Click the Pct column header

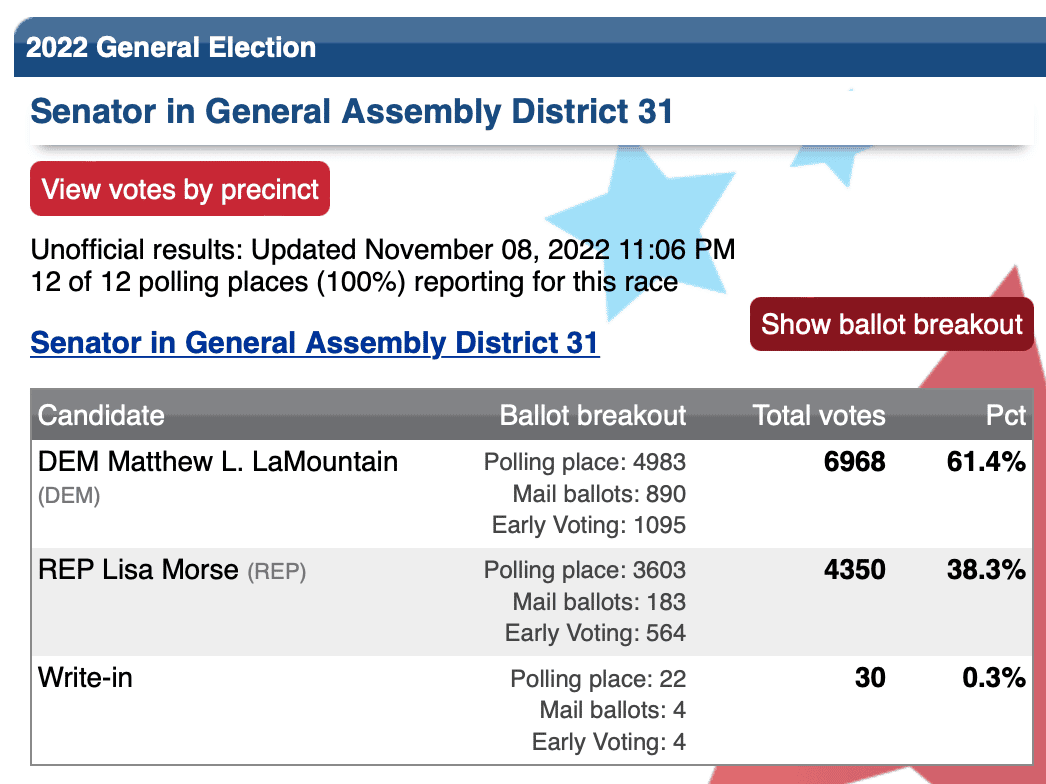(x=1006, y=415)
